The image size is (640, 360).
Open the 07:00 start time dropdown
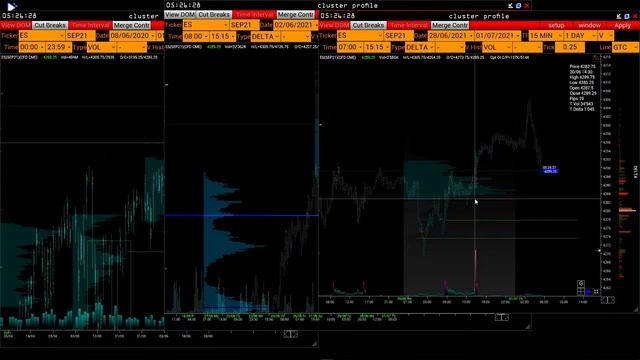[351, 47]
